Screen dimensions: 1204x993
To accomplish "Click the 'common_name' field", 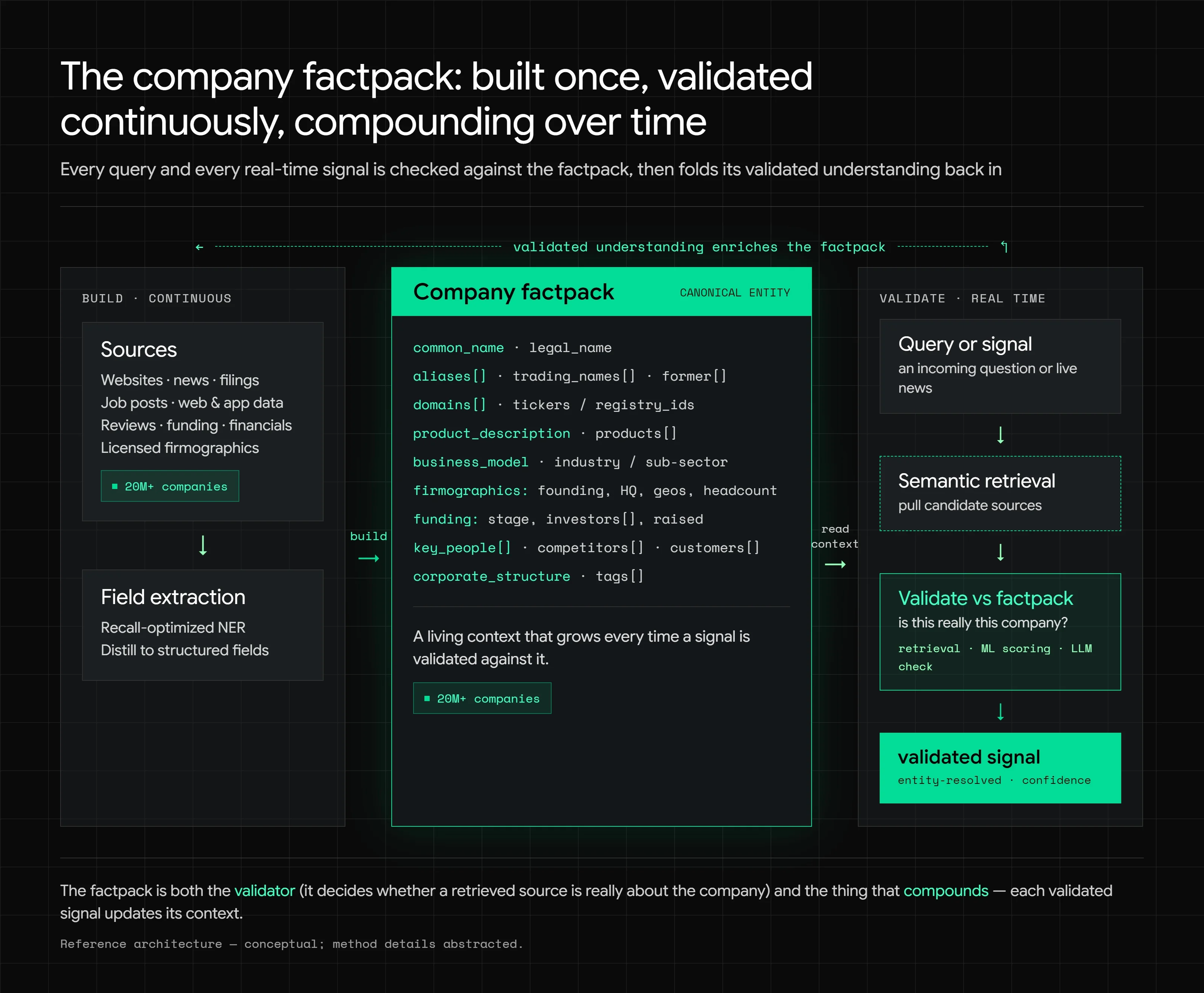I will tap(458, 348).
